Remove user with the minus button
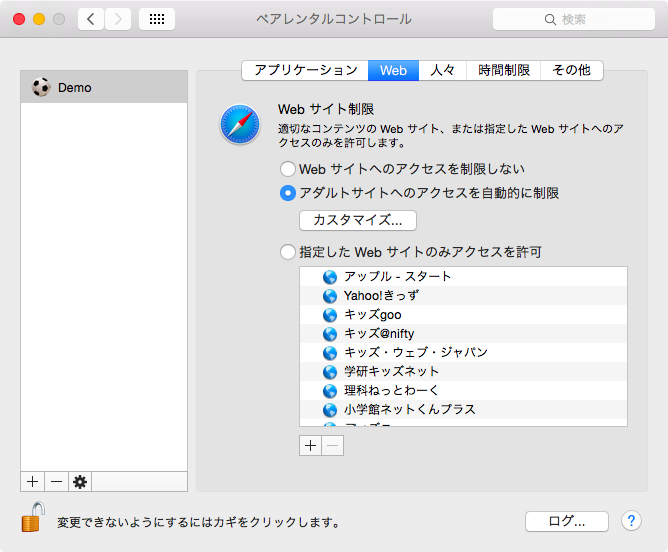 (56, 482)
